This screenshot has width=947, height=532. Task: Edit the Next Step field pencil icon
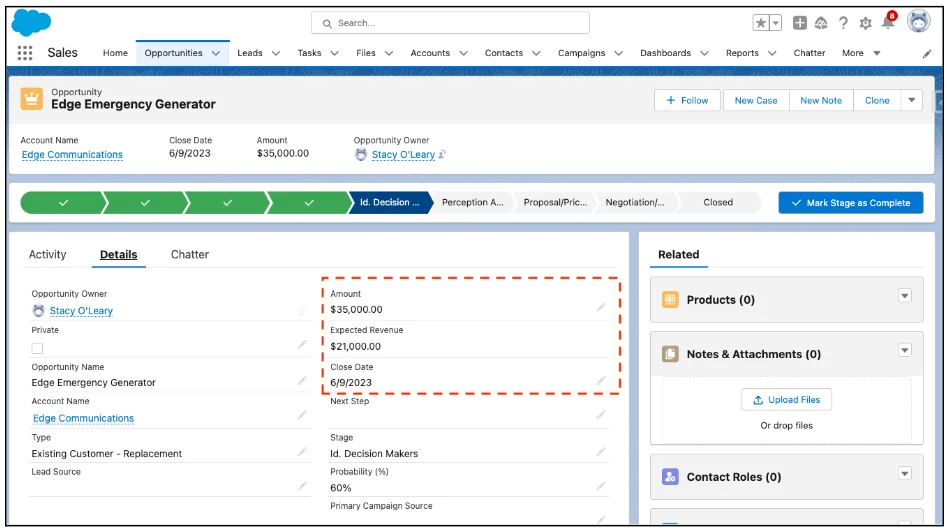(601, 415)
